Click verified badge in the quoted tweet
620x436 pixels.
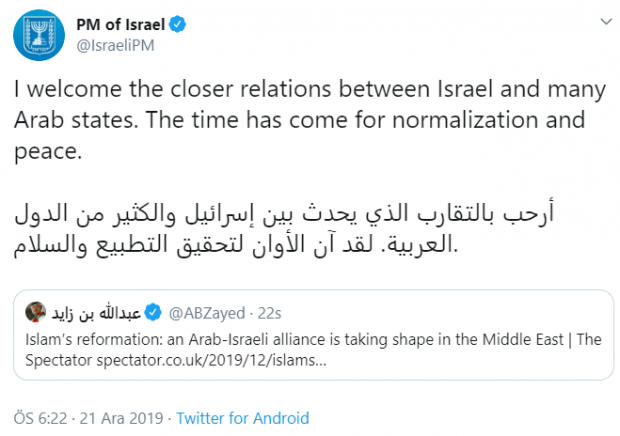(156, 312)
